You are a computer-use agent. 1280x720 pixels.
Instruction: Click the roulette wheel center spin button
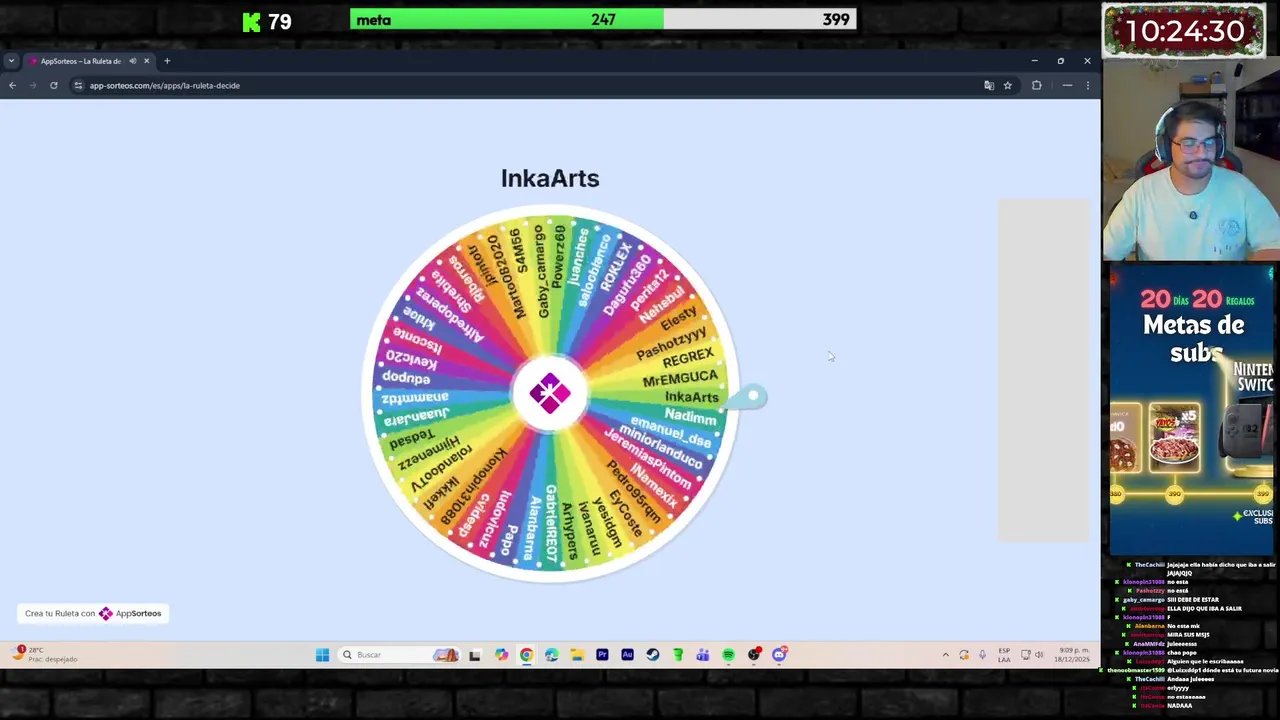(x=550, y=393)
